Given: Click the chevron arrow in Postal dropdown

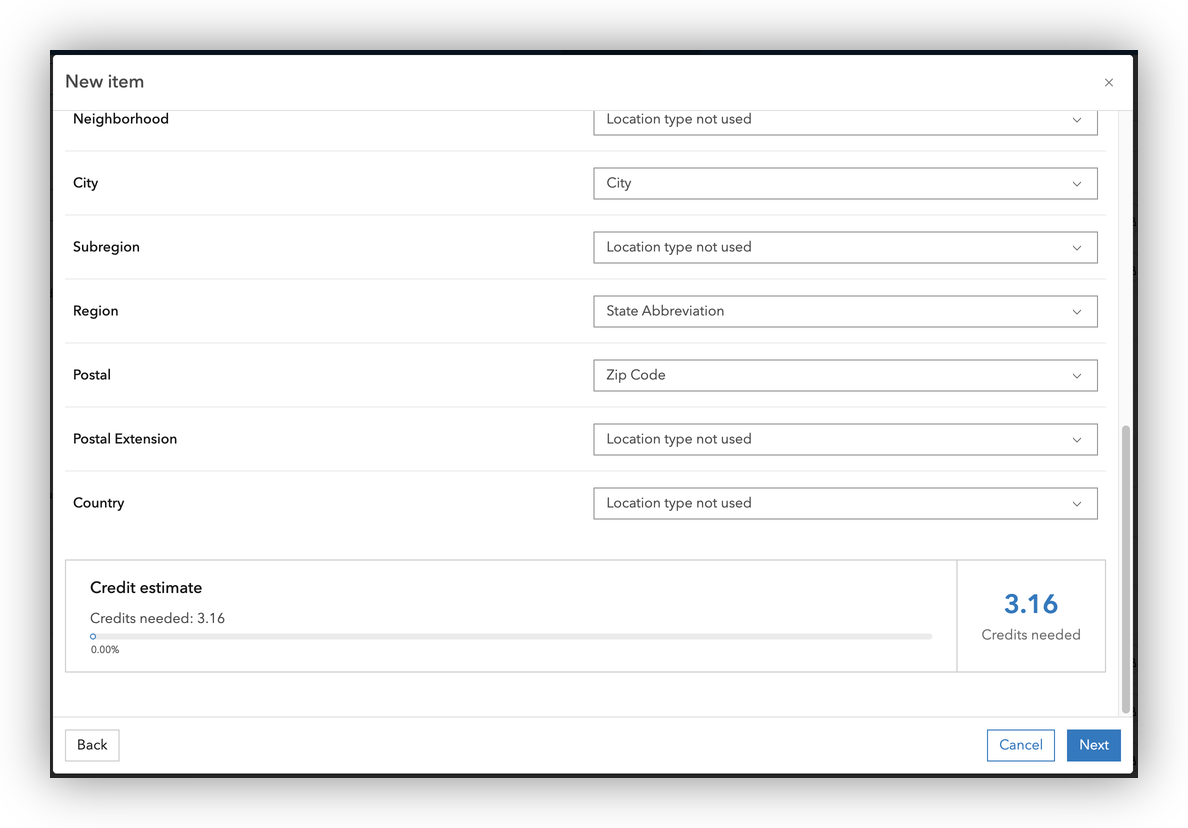Looking at the screenshot, I should click(1077, 376).
